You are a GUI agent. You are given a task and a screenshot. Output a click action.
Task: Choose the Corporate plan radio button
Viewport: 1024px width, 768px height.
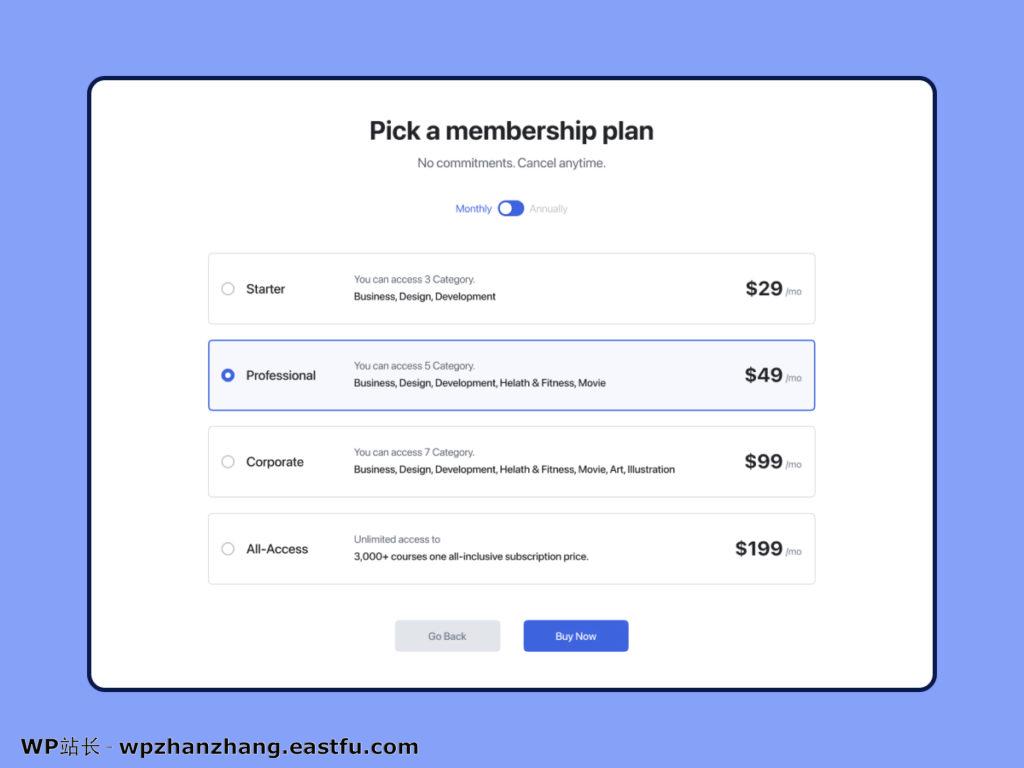(x=228, y=462)
